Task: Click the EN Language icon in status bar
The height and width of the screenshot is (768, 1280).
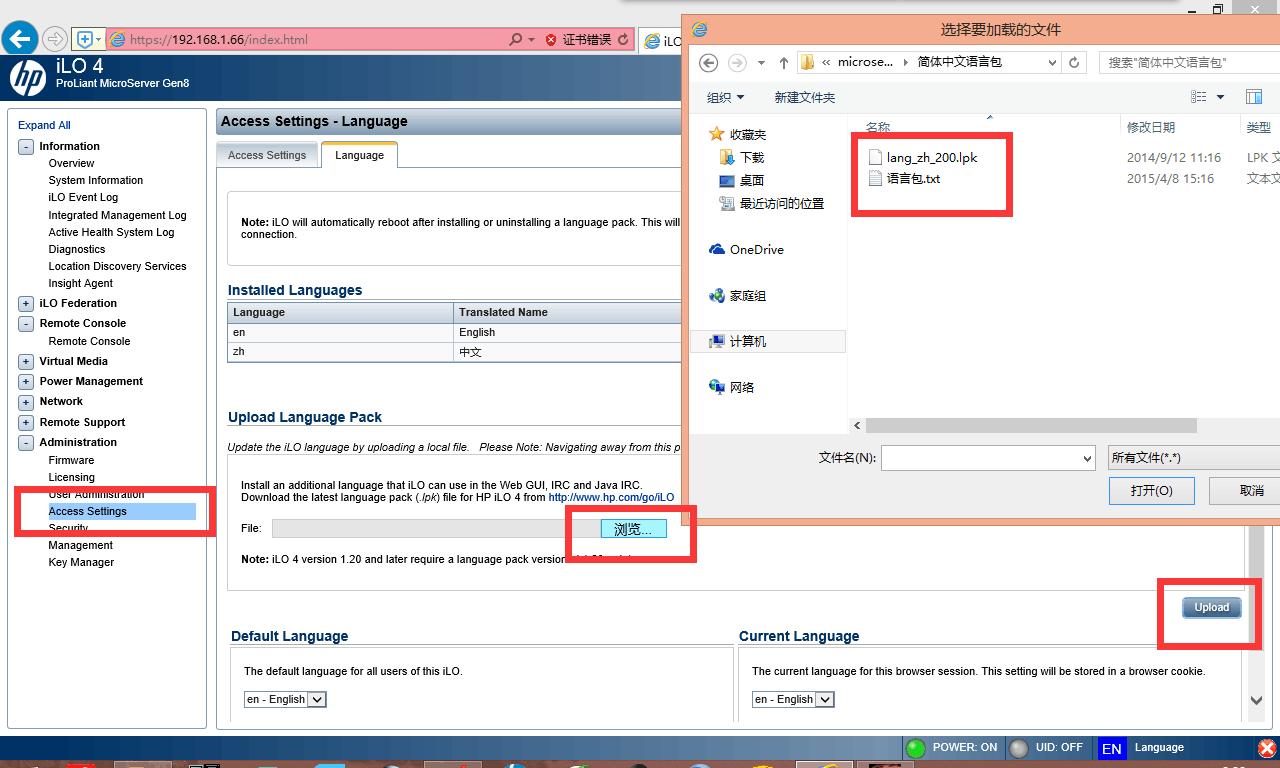Action: pos(1111,748)
